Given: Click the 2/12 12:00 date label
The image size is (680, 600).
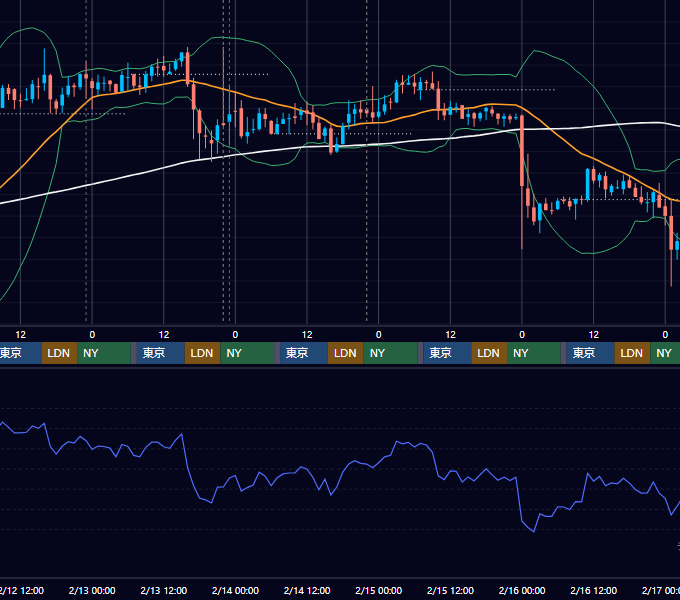Looking at the screenshot, I should pos(21,590).
